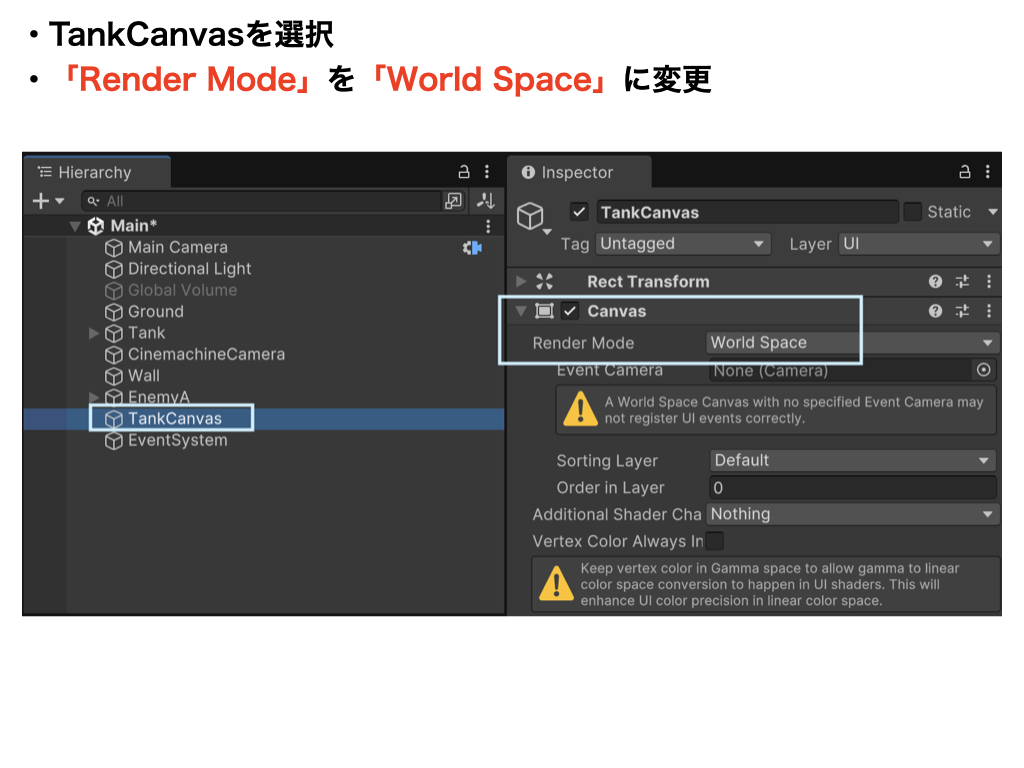1024x768 pixels.
Task: Toggle the TankCanvas active checkbox
Action: [x=578, y=212]
